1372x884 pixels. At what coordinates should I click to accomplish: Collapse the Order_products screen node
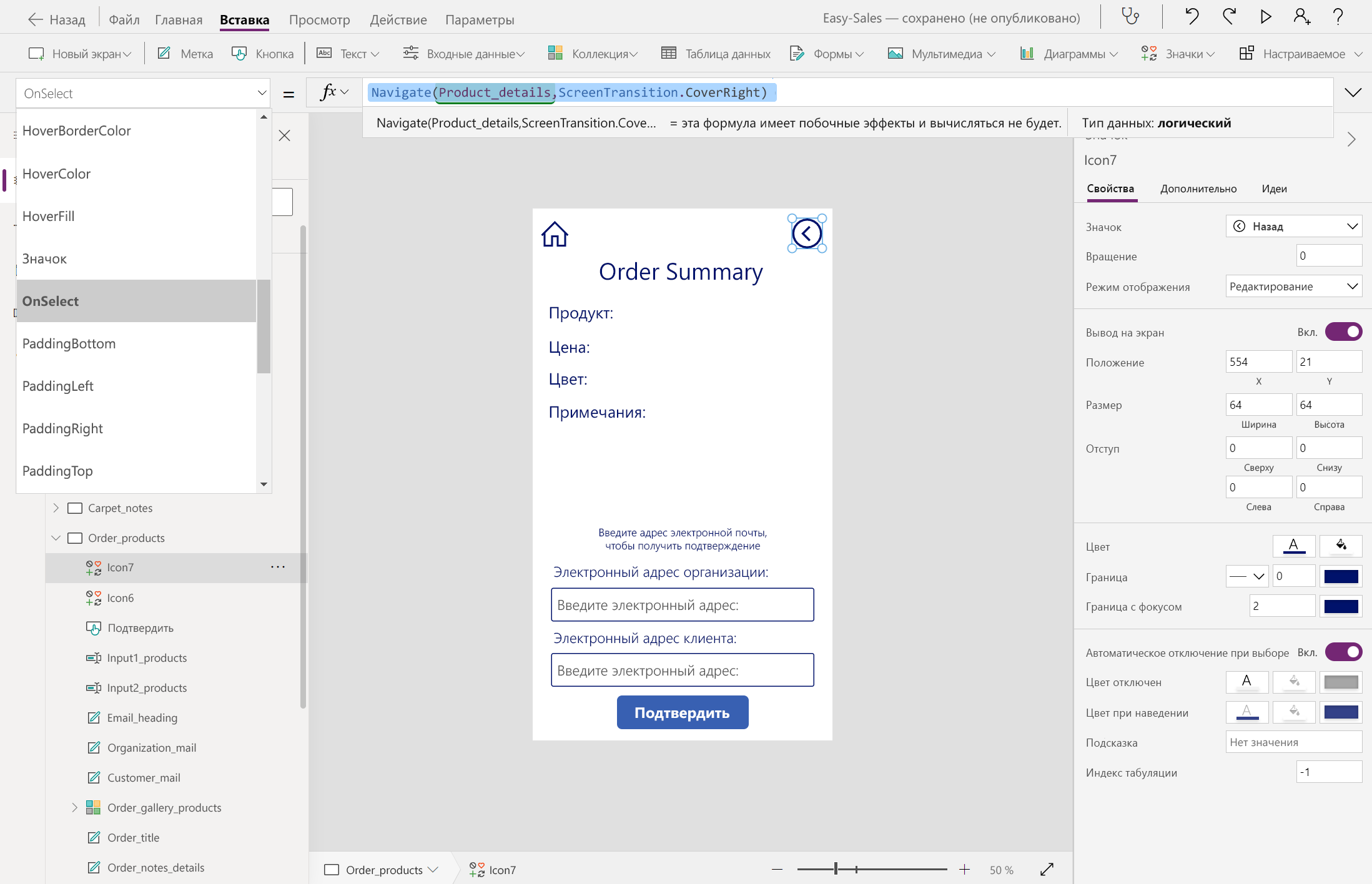pos(56,538)
